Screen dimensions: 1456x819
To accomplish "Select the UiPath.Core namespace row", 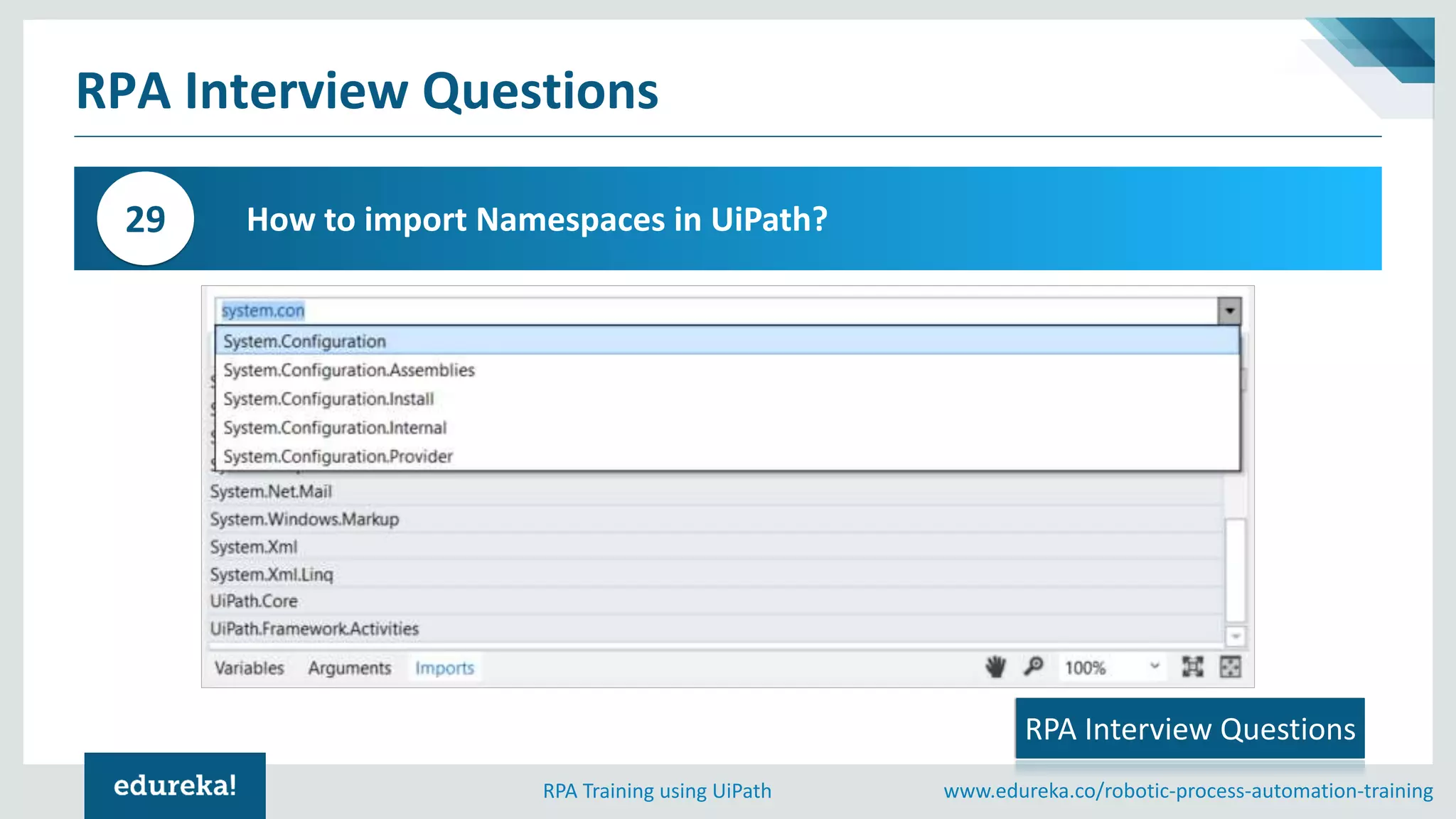I will [x=715, y=601].
